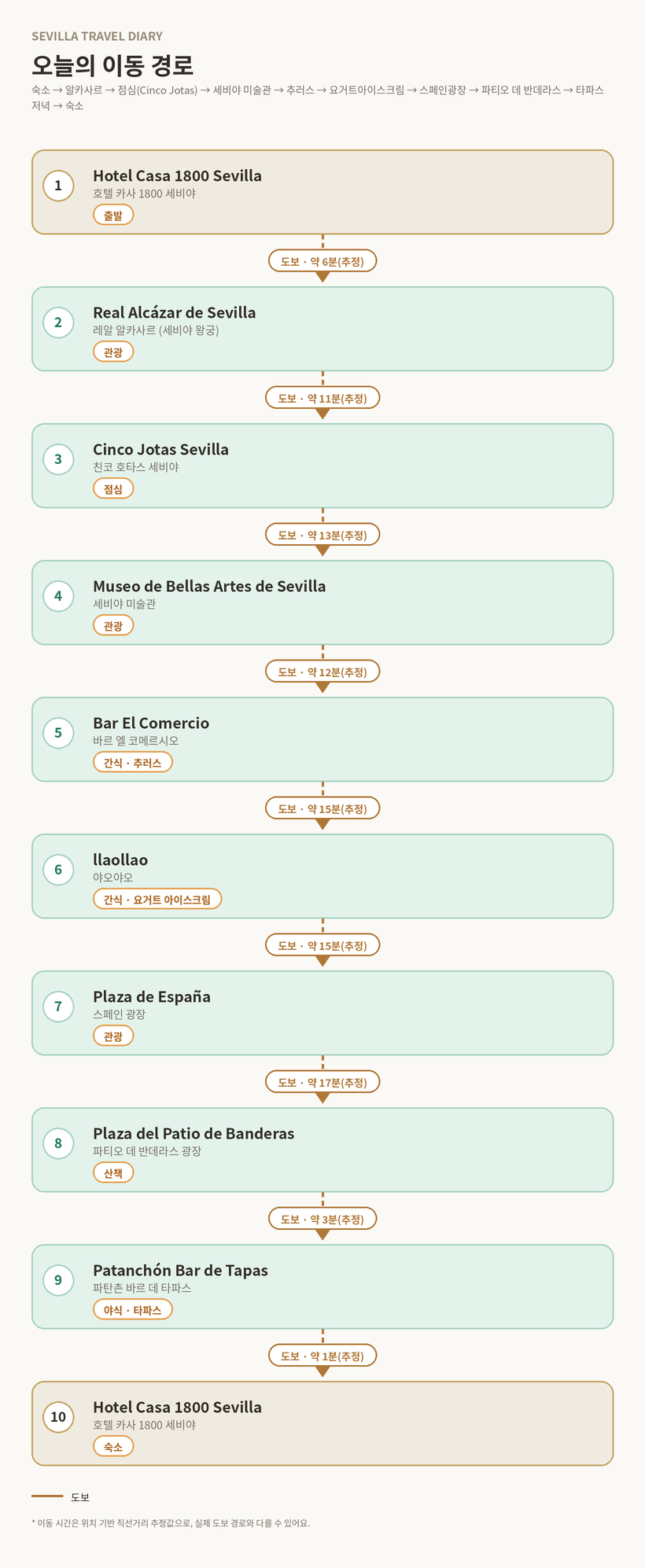645x1568 pixels.
Task: Click the 출발 tag on first card
Action: (x=113, y=215)
